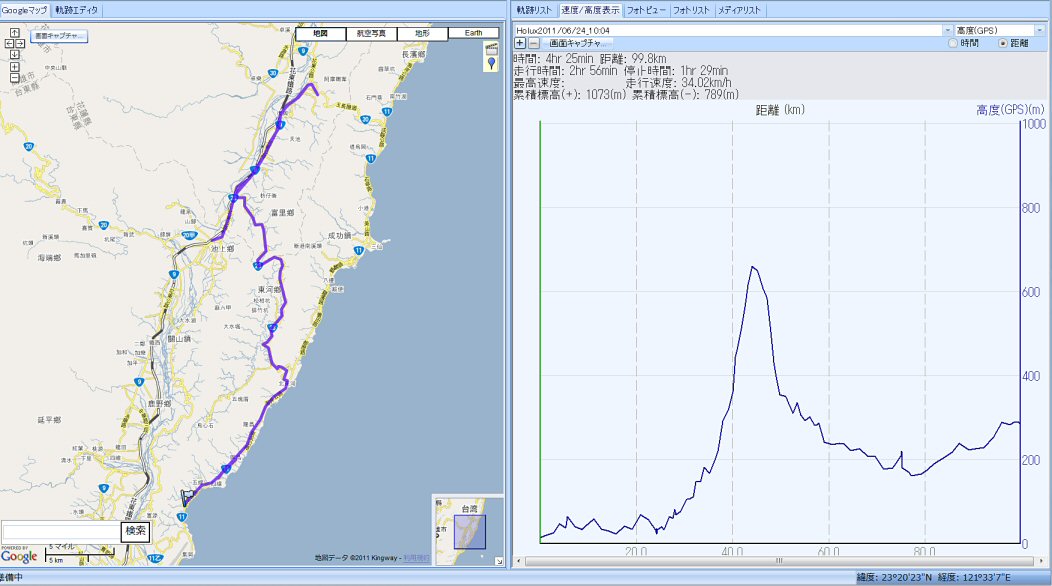Click the 利用規約 terms link on the map
Viewport: 1052px width, 586px height.
coord(416,558)
